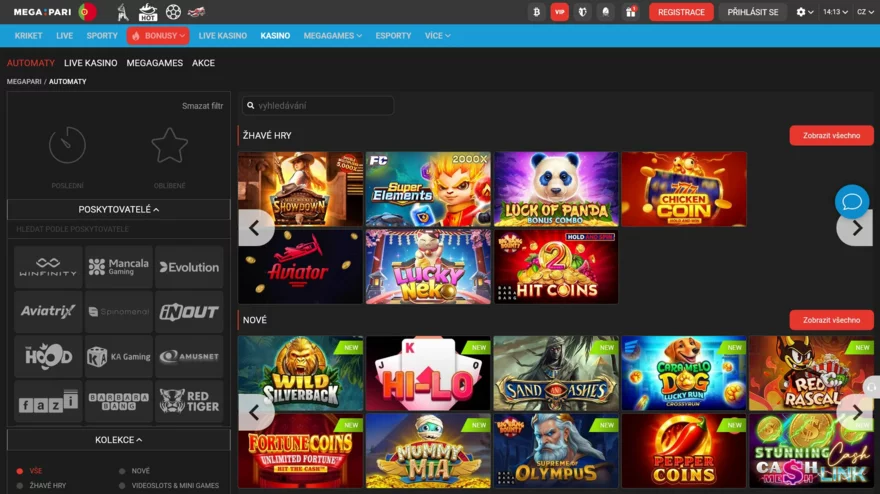880x494 pixels.
Task: Go to Sporty in navigation
Action: point(102,35)
